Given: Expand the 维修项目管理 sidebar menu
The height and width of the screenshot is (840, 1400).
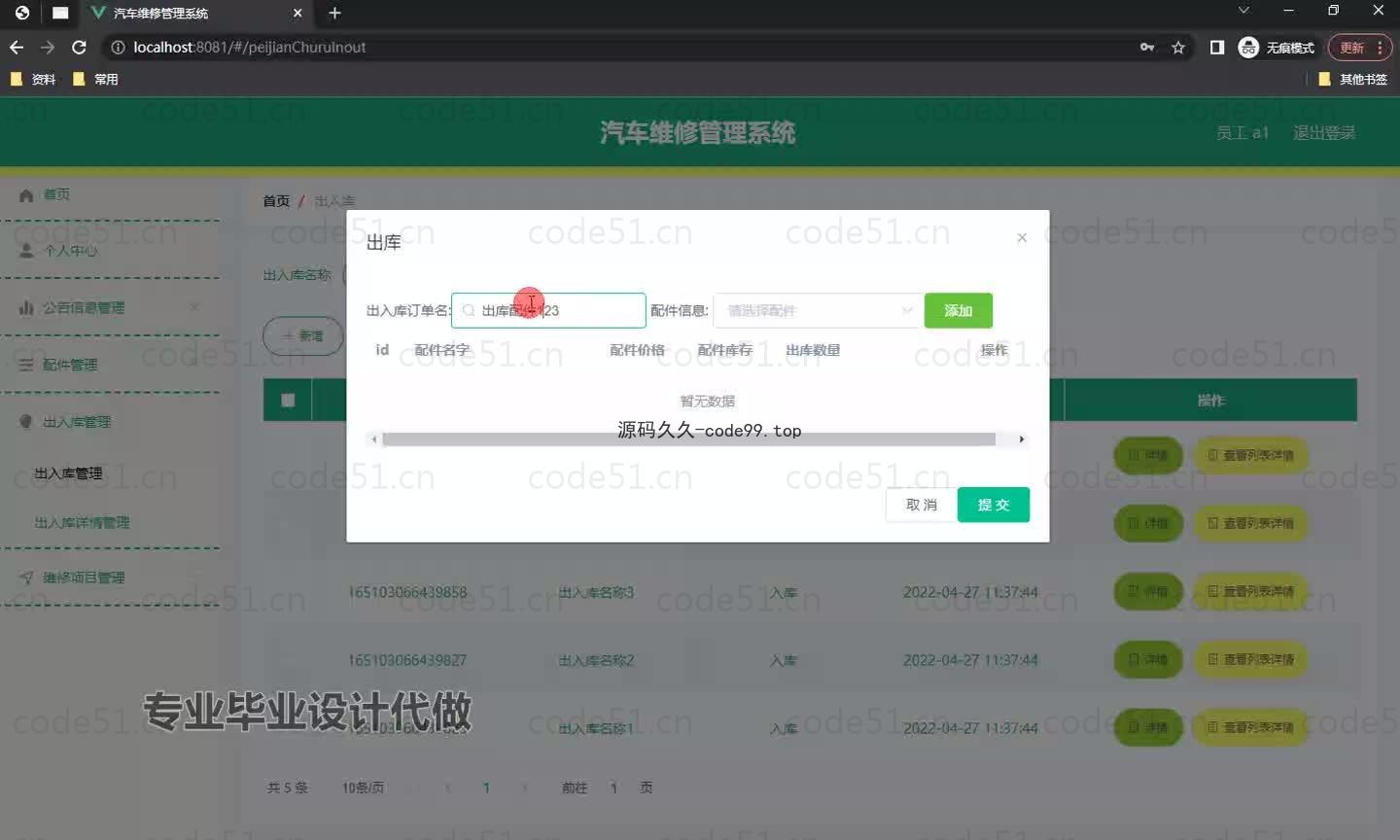Looking at the screenshot, I should coord(110,577).
